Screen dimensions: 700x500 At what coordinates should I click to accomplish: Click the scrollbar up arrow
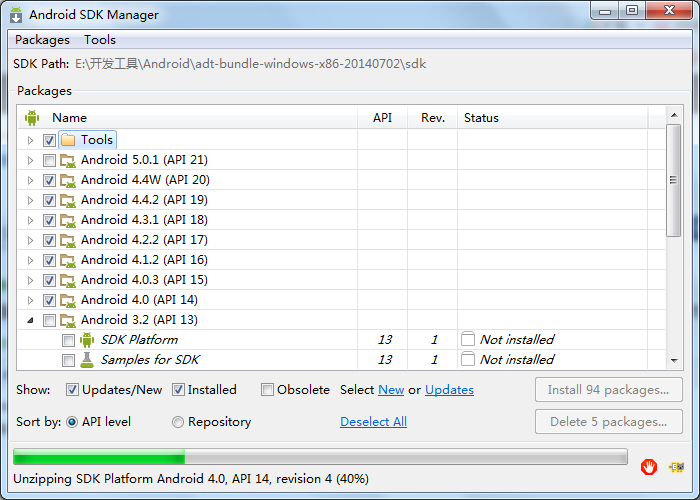[x=674, y=115]
